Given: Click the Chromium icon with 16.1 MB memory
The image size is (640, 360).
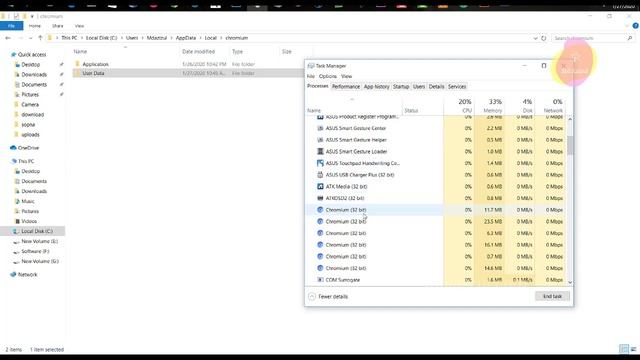Looking at the screenshot, I should pyautogui.click(x=320, y=245).
